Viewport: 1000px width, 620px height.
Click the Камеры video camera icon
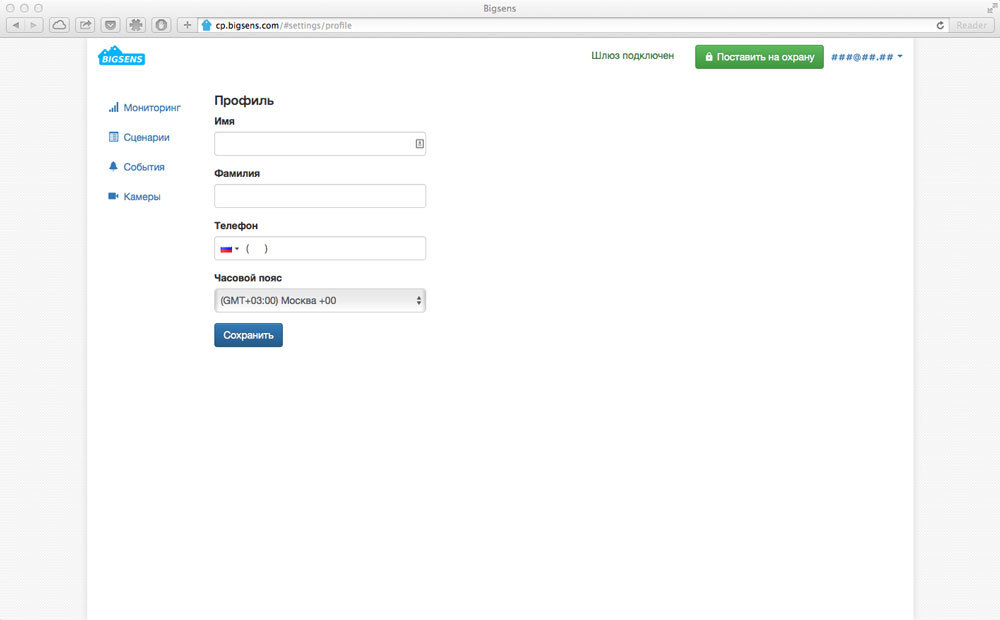114,196
